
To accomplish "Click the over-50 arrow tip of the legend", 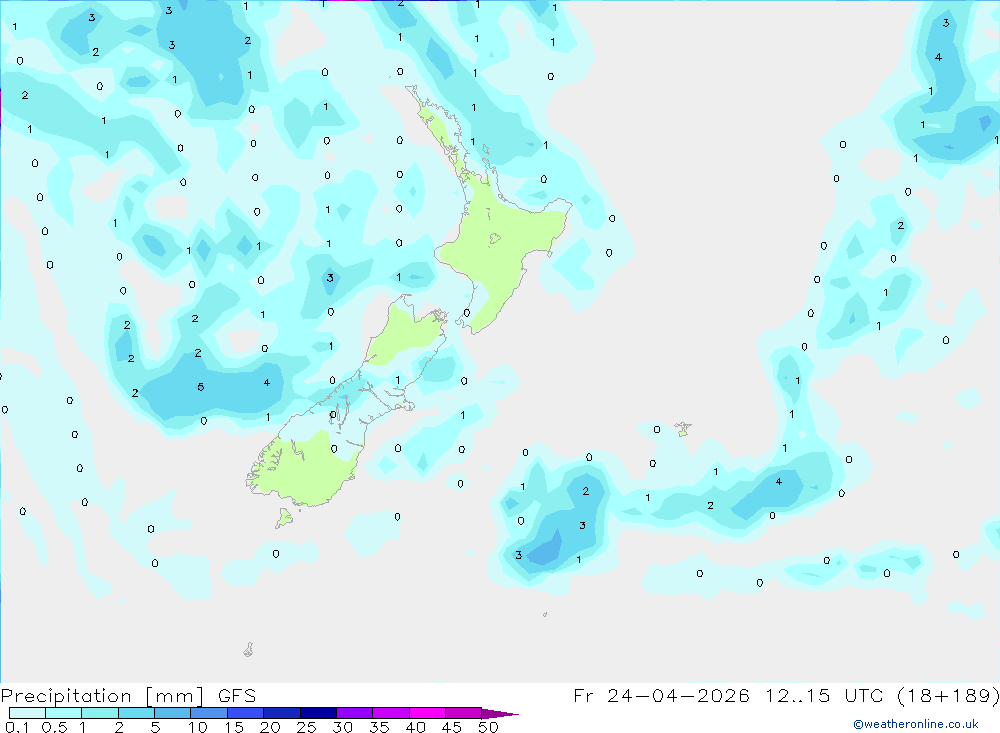I will pyautogui.click(x=500, y=714).
